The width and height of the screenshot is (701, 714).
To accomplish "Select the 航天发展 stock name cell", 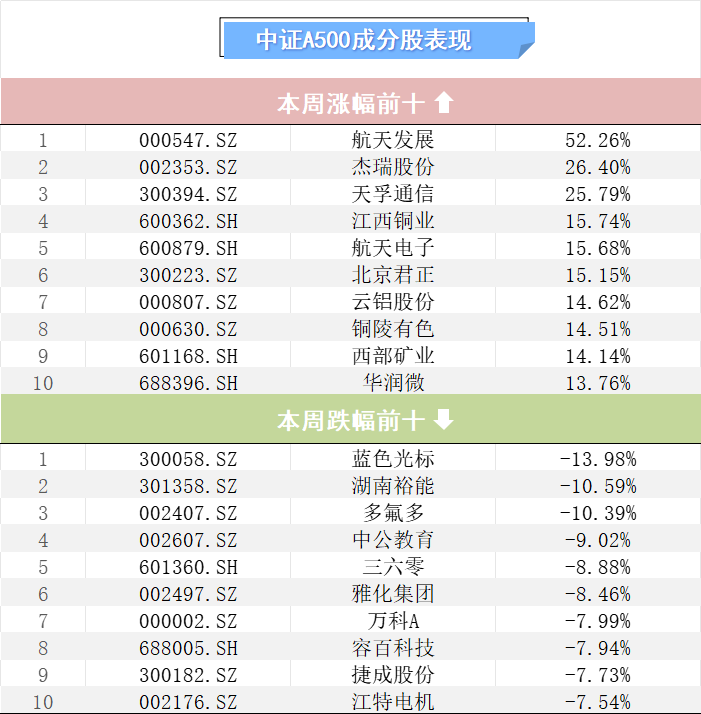I will click(393, 140).
